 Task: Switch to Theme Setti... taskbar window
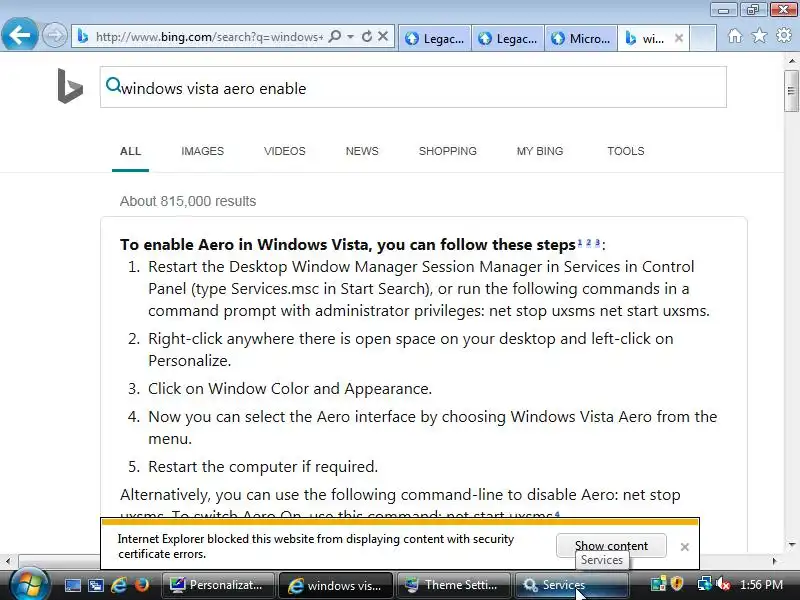(454, 585)
